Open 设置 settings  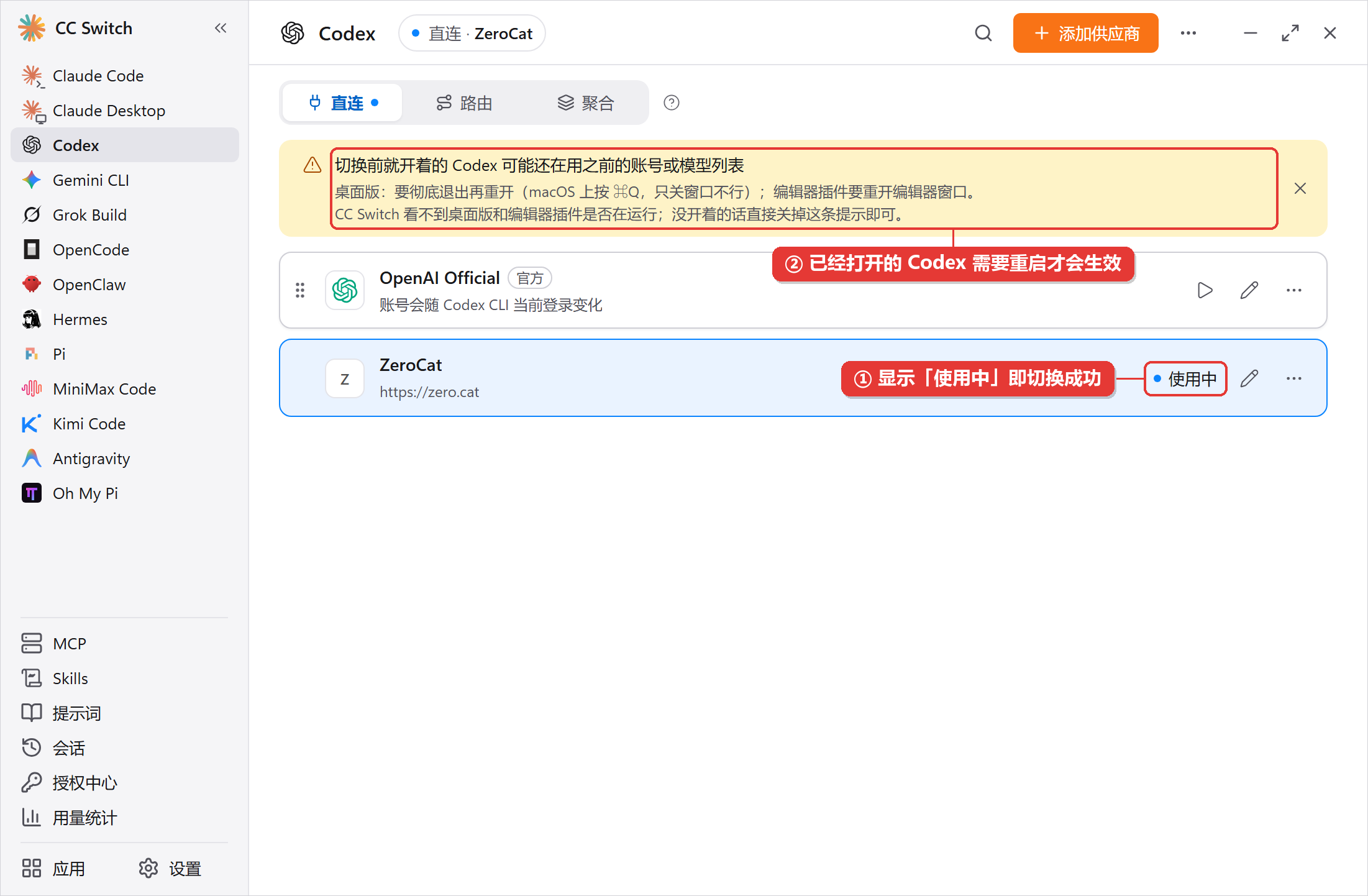point(170,869)
